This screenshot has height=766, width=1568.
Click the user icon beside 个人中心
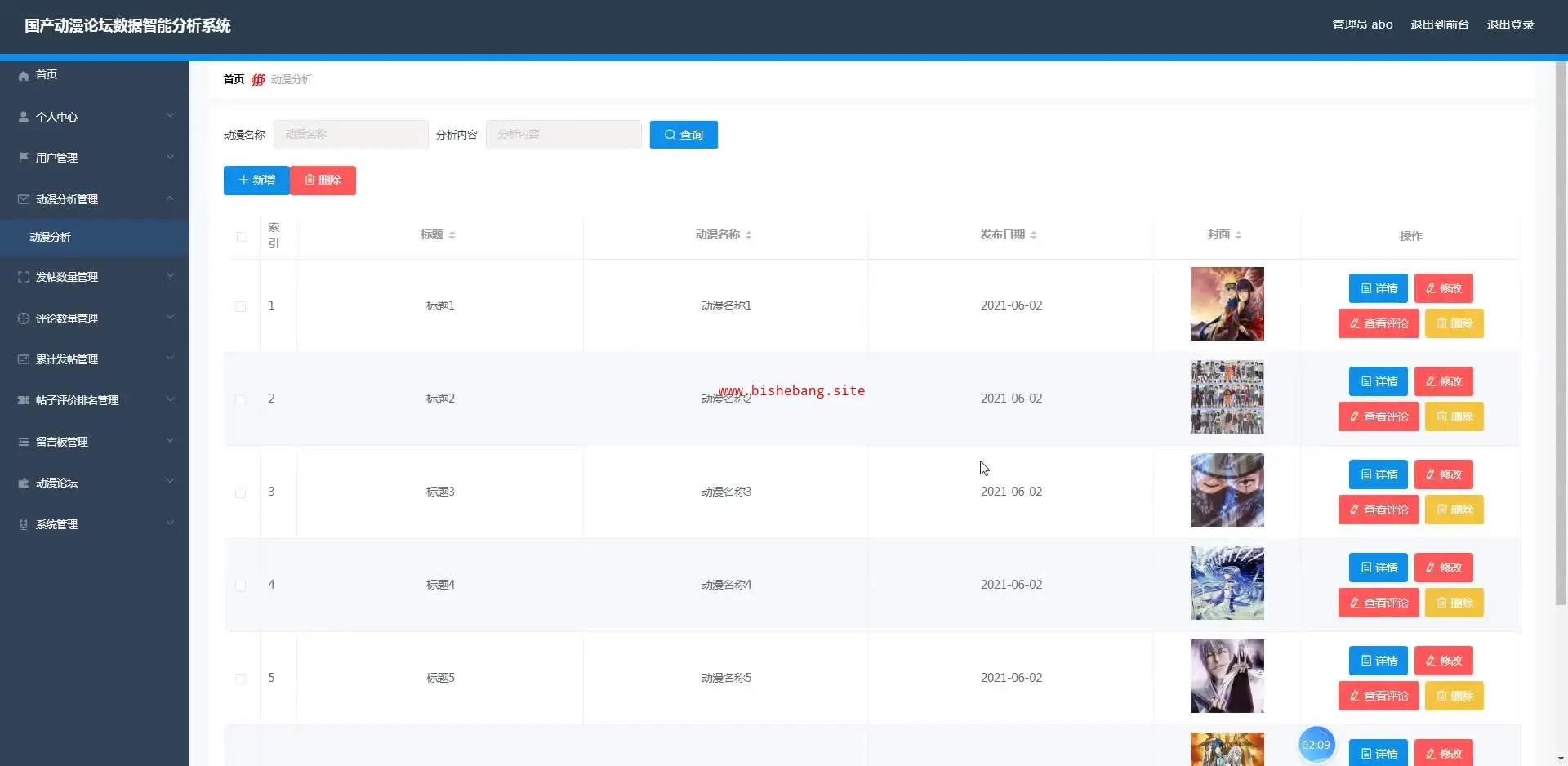(x=24, y=117)
